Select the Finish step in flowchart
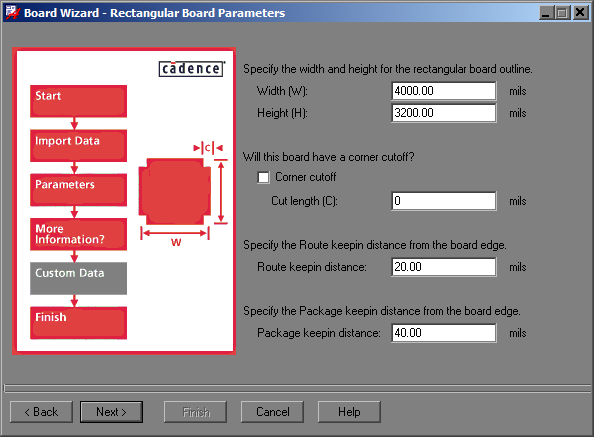Image resolution: width=594 pixels, height=437 pixels. 78,323
